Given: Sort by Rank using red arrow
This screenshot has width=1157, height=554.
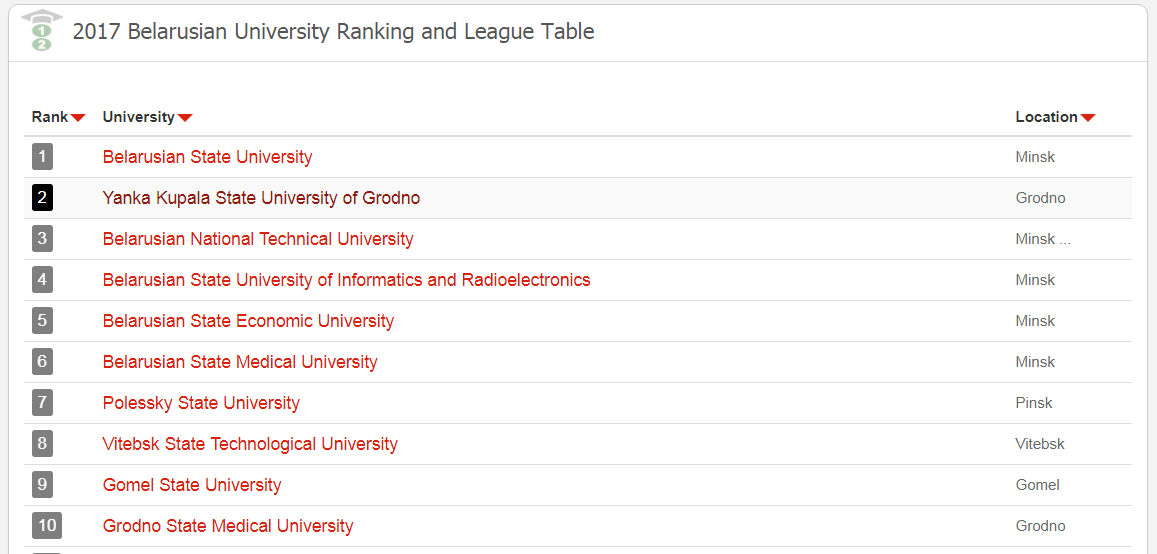Looking at the screenshot, I should [x=78, y=118].
